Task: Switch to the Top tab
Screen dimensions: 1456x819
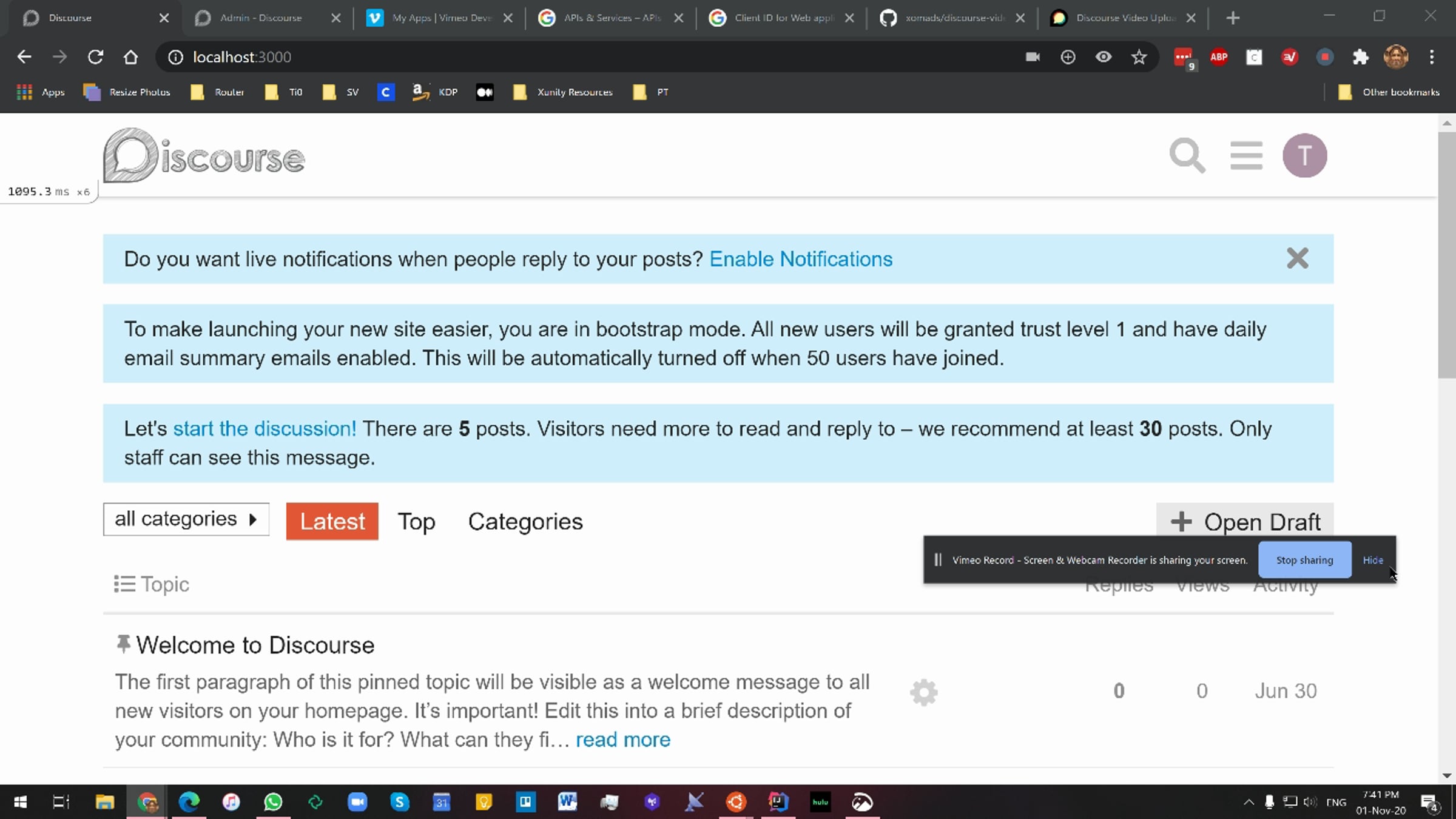Action: 416,522
